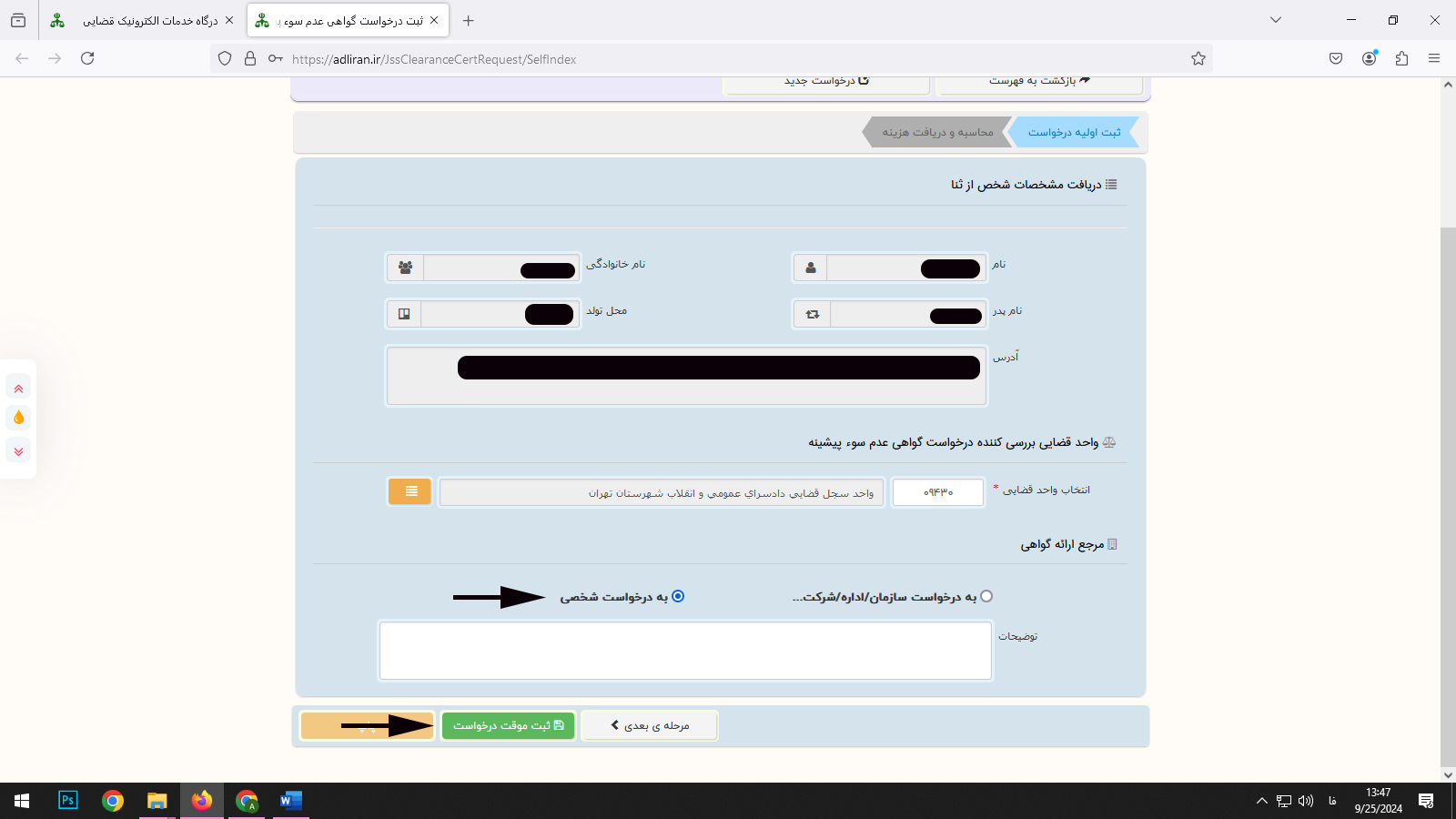Click the group icon beside the family name field
This screenshot has width=1456, height=819.
point(406,268)
